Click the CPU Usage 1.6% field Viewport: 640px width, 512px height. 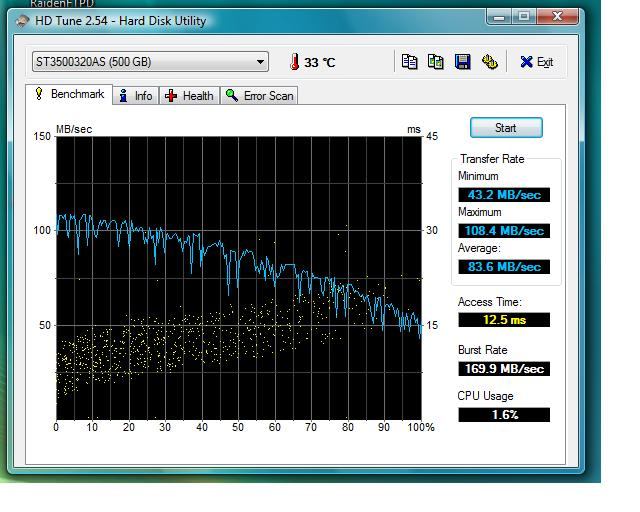coord(504,414)
